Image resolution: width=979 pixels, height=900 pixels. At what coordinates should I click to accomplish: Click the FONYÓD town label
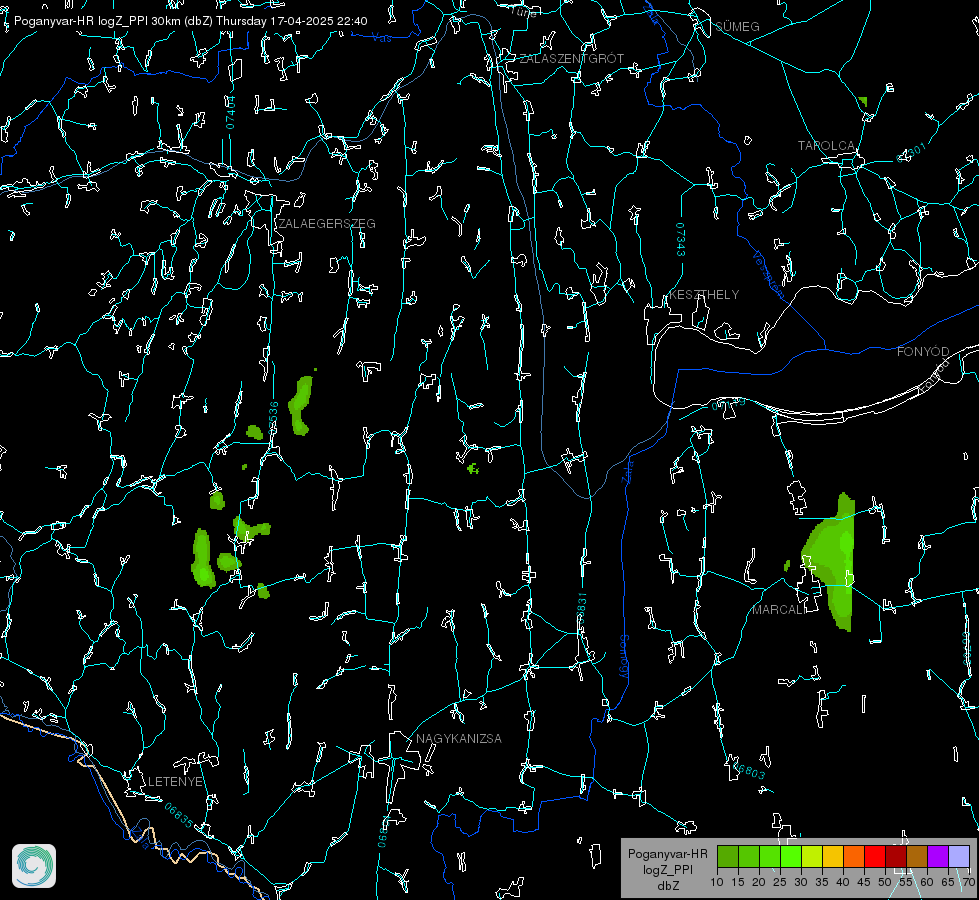tap(923, 352)
